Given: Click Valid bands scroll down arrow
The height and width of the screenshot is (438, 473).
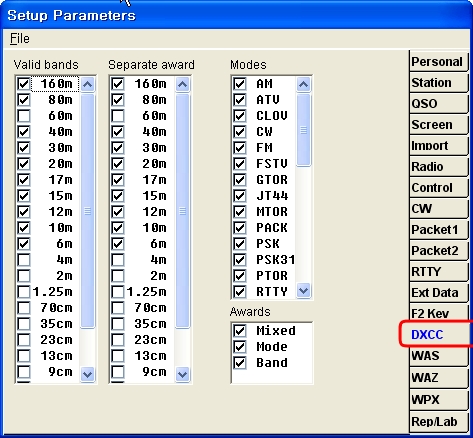Looking at the screenshot, I should 87,374.
